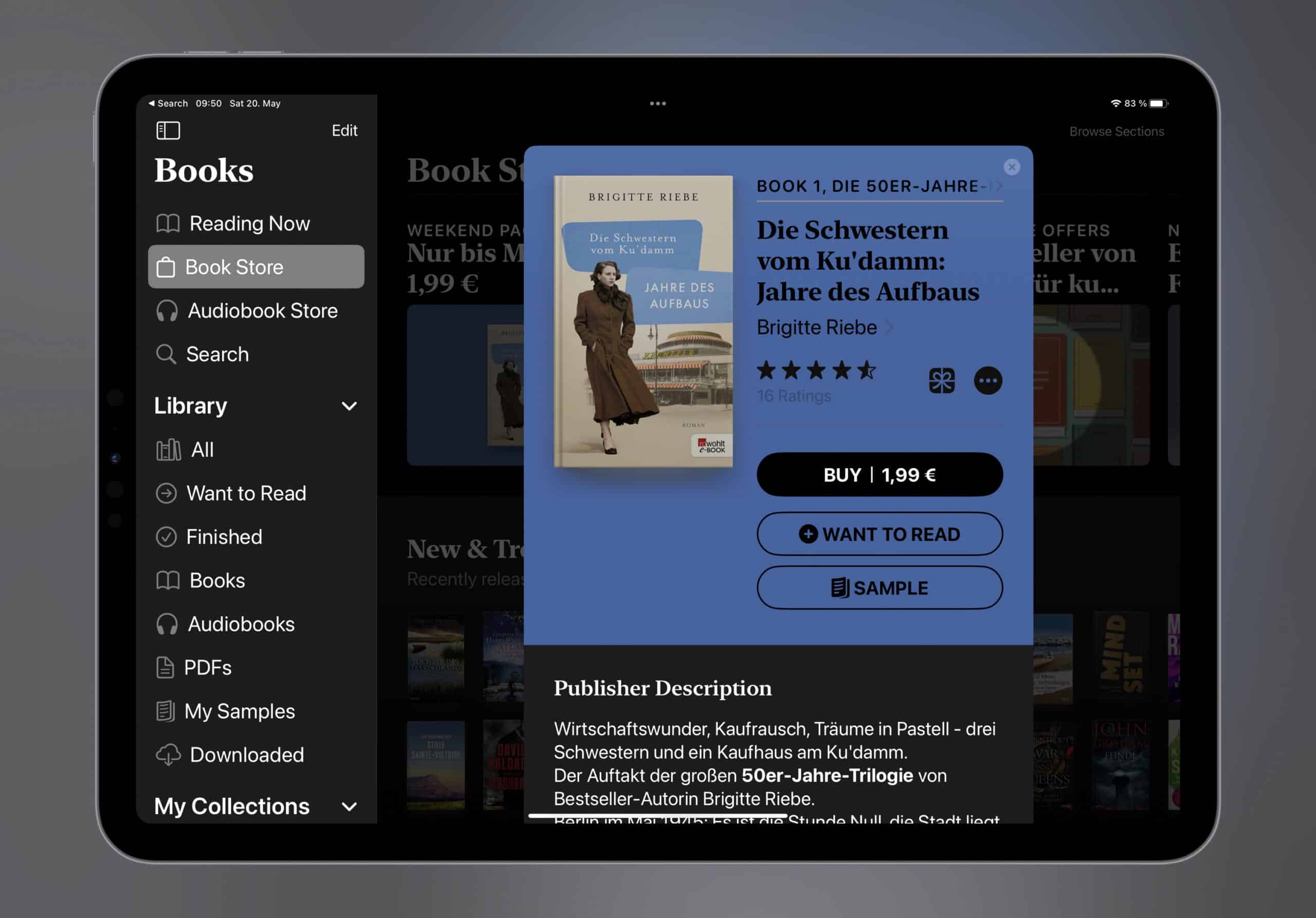Open Audiobooks in Library

coord(255,624)
